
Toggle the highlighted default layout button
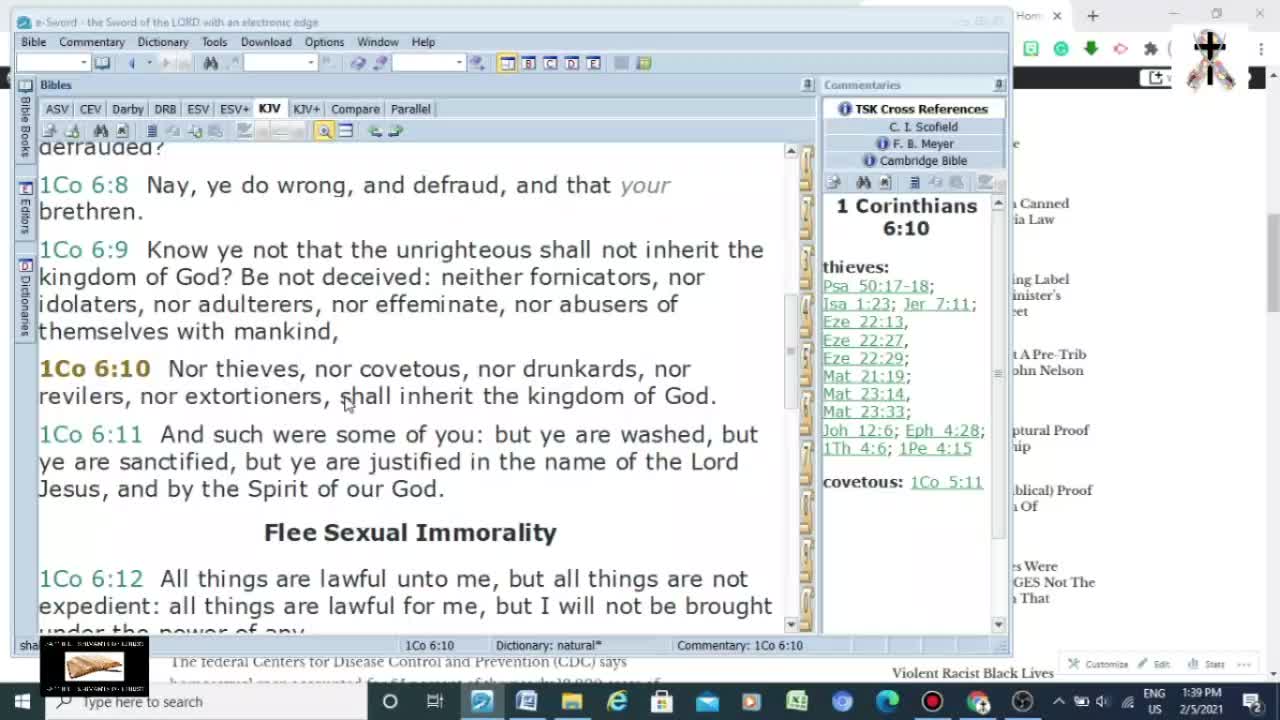[507, 63]
